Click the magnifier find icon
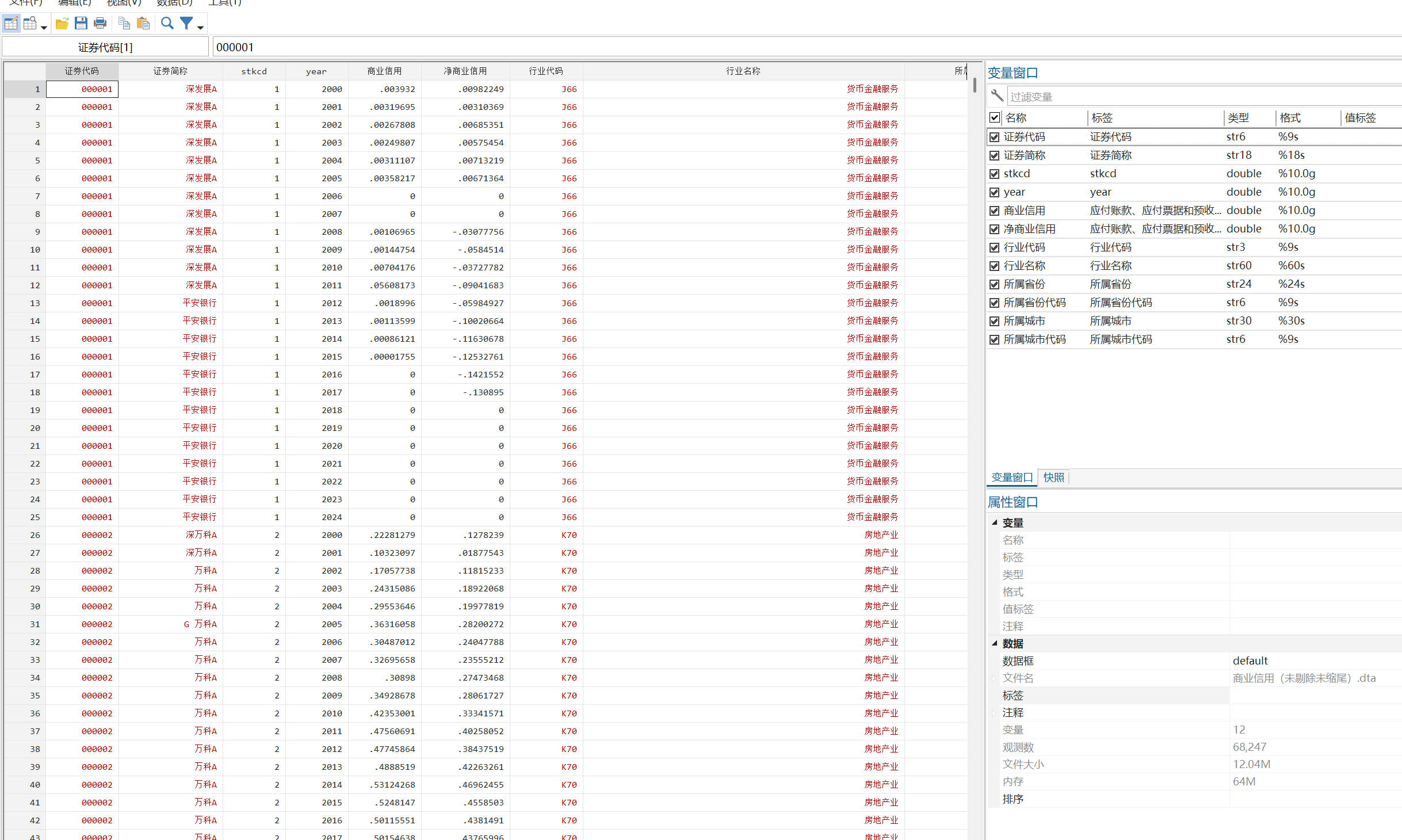The height and width of the screenshot is (840, 1402). coord(167,24)
